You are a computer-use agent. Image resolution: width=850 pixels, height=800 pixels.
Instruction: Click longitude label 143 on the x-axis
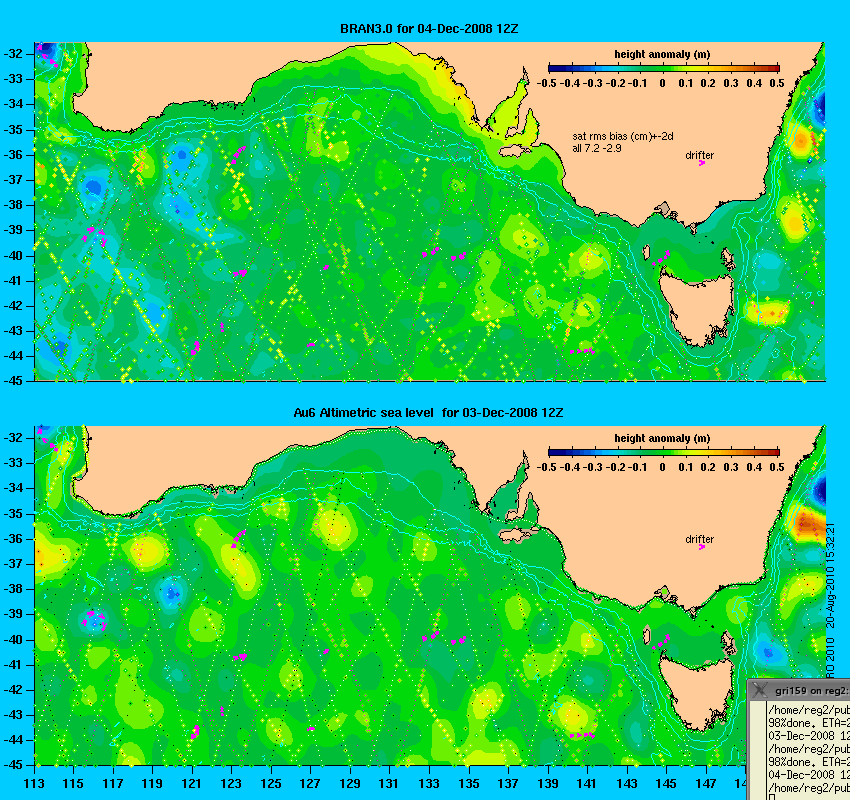point(627,784)
